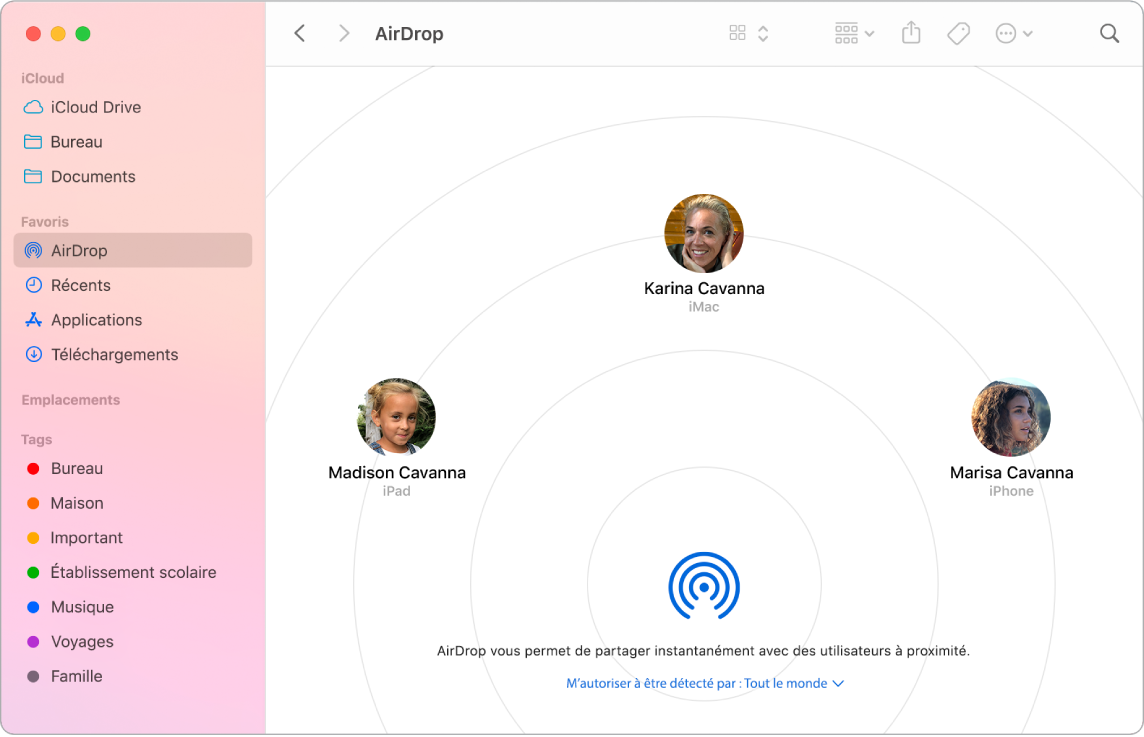
Task: Open the Applications sidebar item
Action: (x=94, y=320)
